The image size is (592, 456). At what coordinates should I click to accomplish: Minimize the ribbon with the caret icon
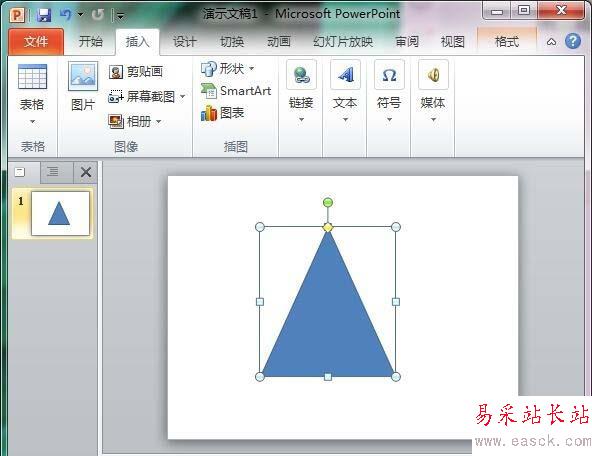tap(551, 42)
